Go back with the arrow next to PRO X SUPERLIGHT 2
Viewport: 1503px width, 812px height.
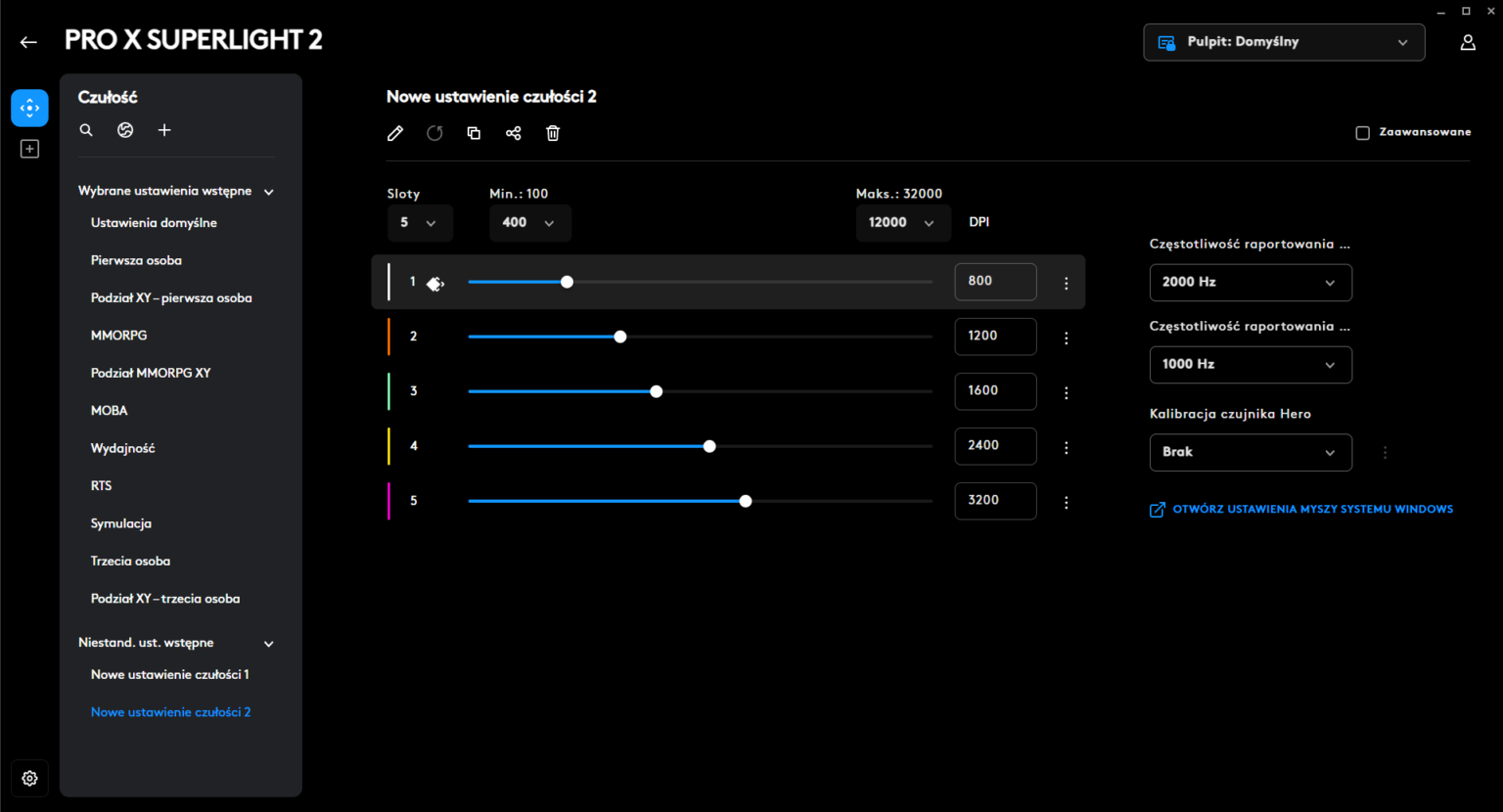(28, 42)
